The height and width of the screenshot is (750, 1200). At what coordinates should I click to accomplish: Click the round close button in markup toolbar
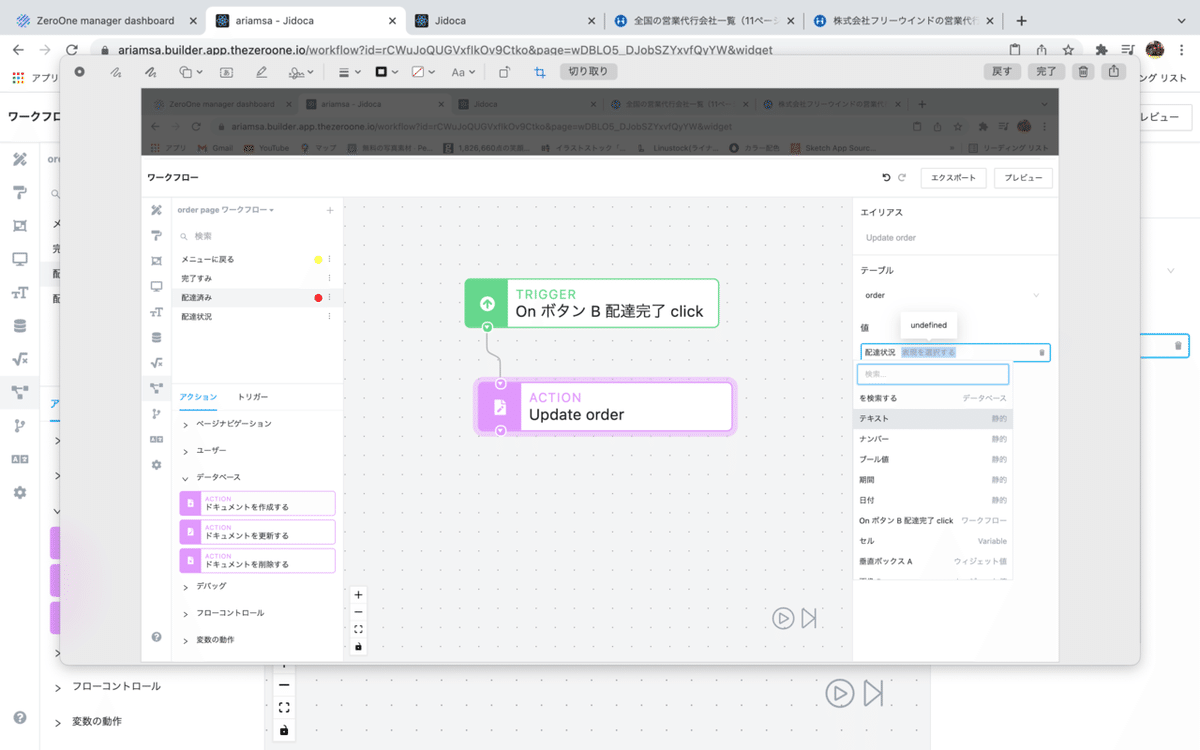point(80,72)
